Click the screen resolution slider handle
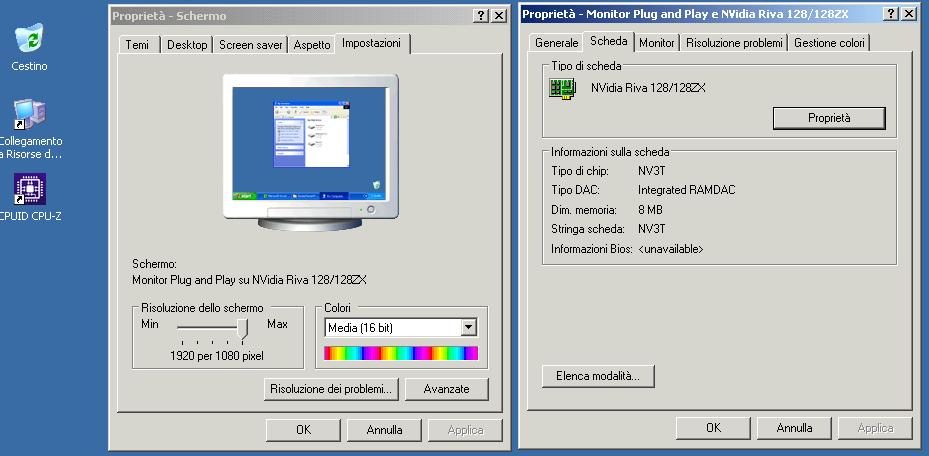This screenshot has height=456, width=929. pos(242,329)
